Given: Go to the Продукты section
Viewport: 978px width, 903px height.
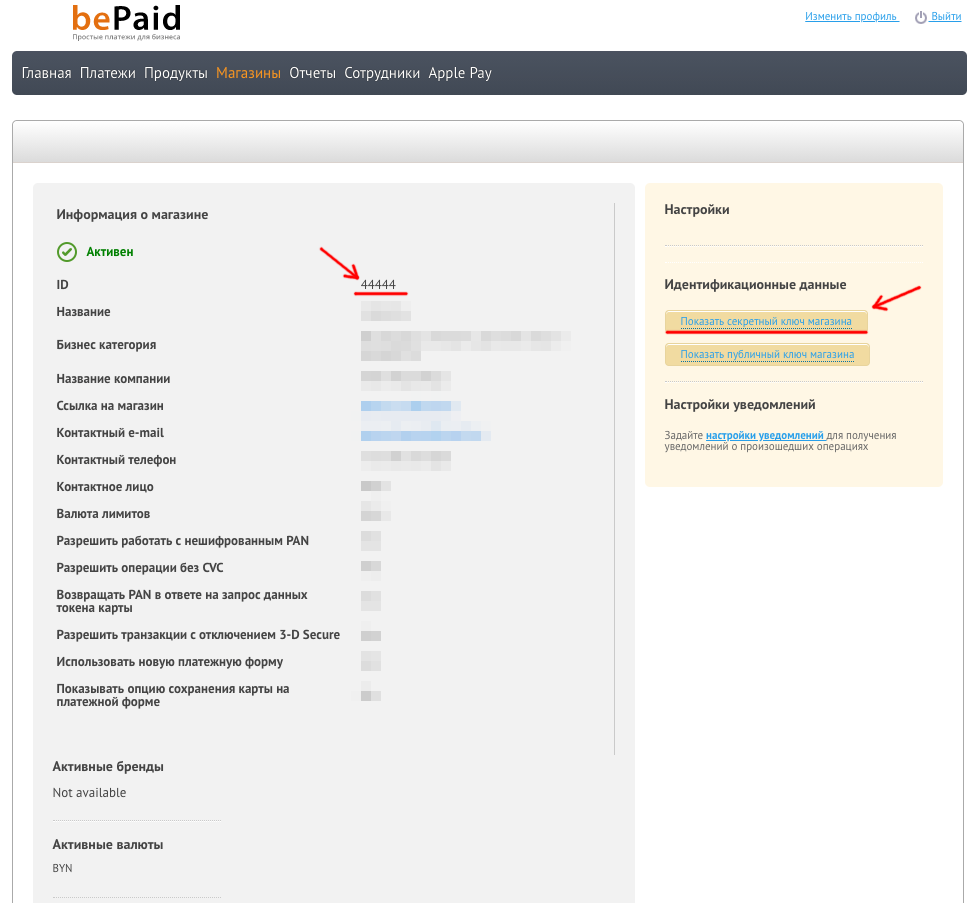Looking at the screenshot, I should (176, 73).
